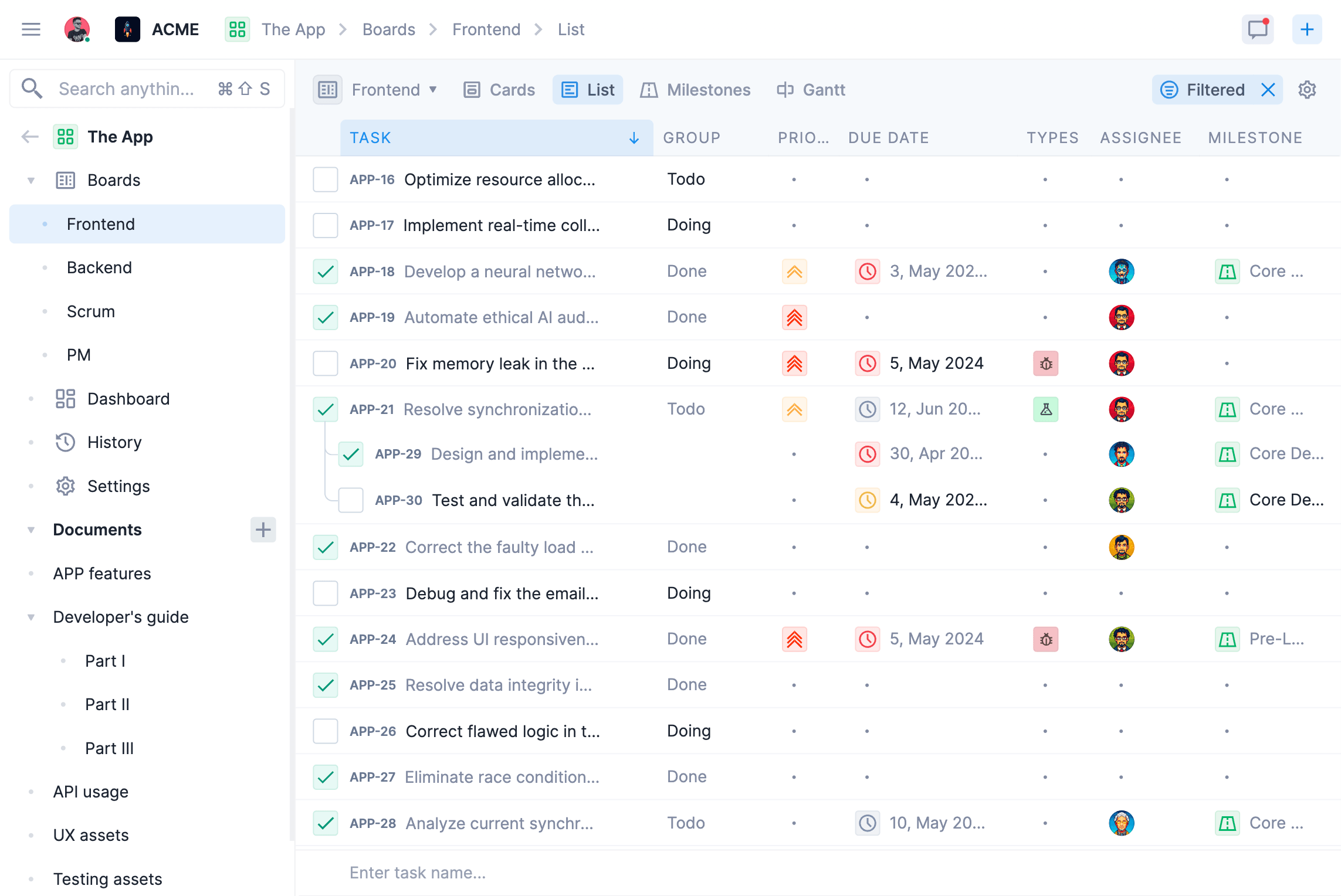The image size is (1341, 896).
Task: Open the Frontend board dropdown
Action: click(x=394, y=89)
